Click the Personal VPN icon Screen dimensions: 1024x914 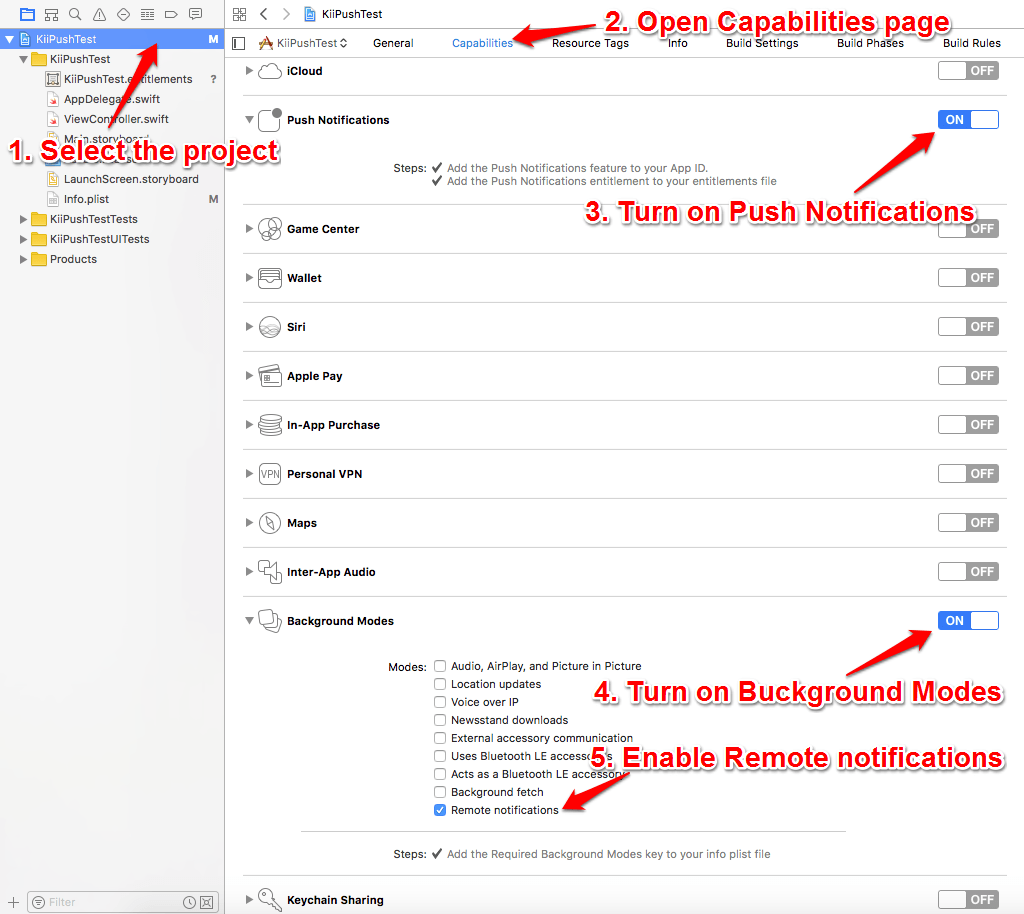[270, 473]
